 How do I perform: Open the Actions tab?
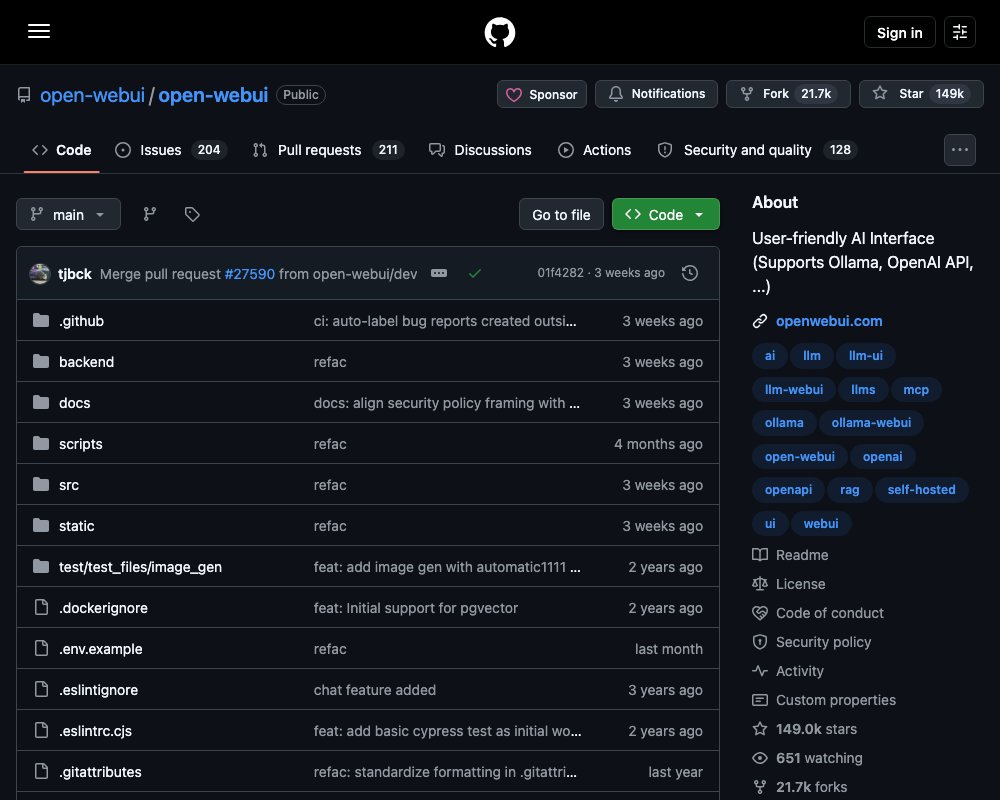pos(594,150)
